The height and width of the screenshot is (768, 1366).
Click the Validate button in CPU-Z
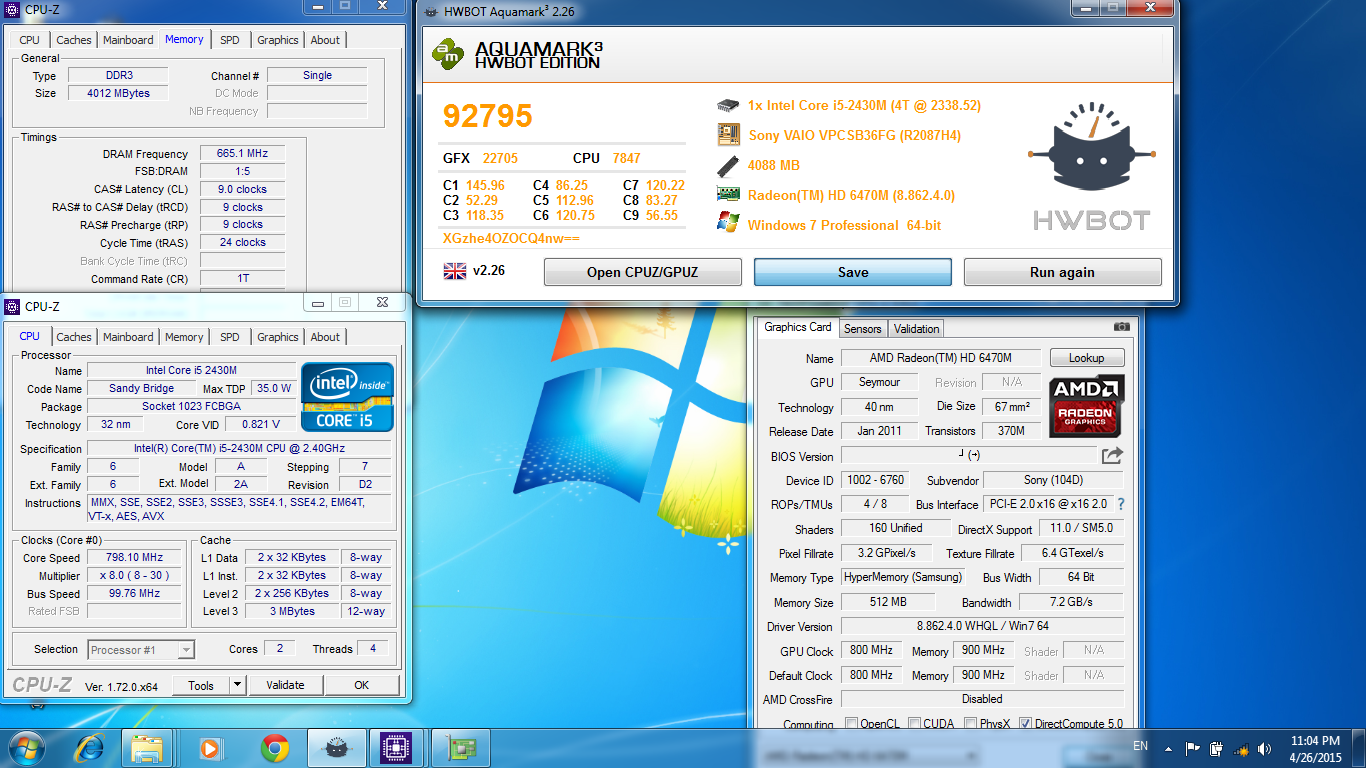[285, 685]
